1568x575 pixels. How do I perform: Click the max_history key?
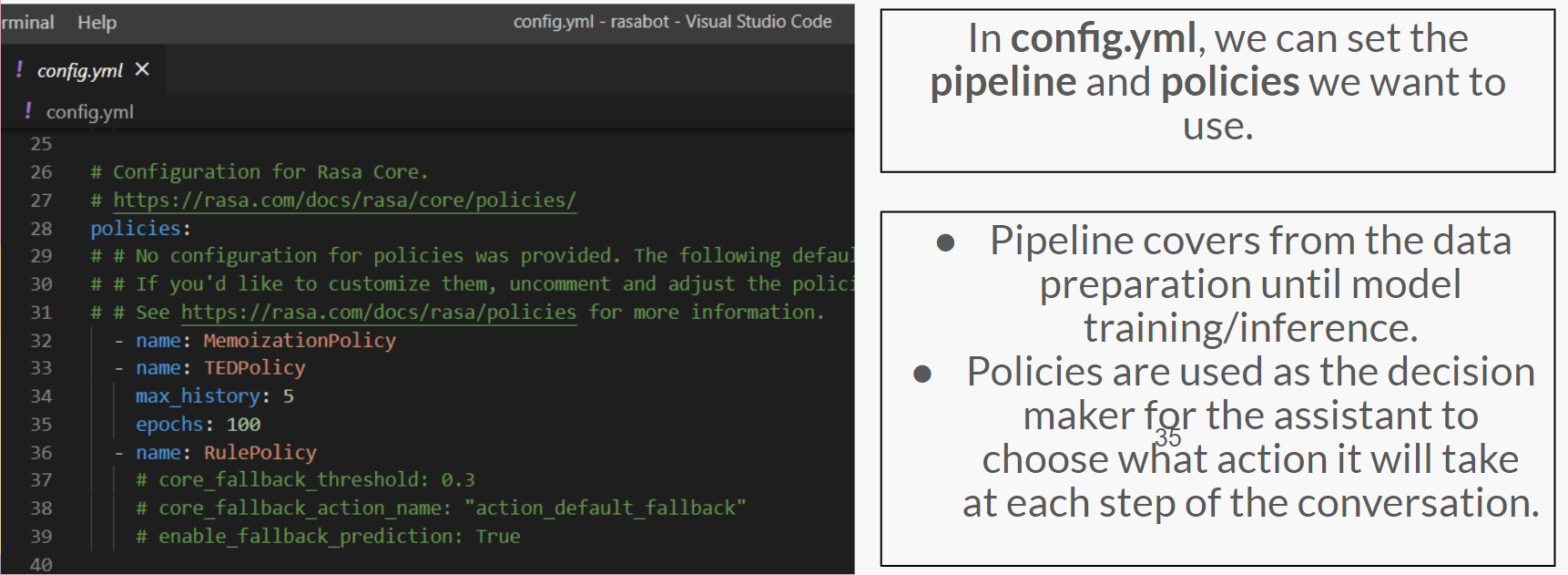pos(198,396)
